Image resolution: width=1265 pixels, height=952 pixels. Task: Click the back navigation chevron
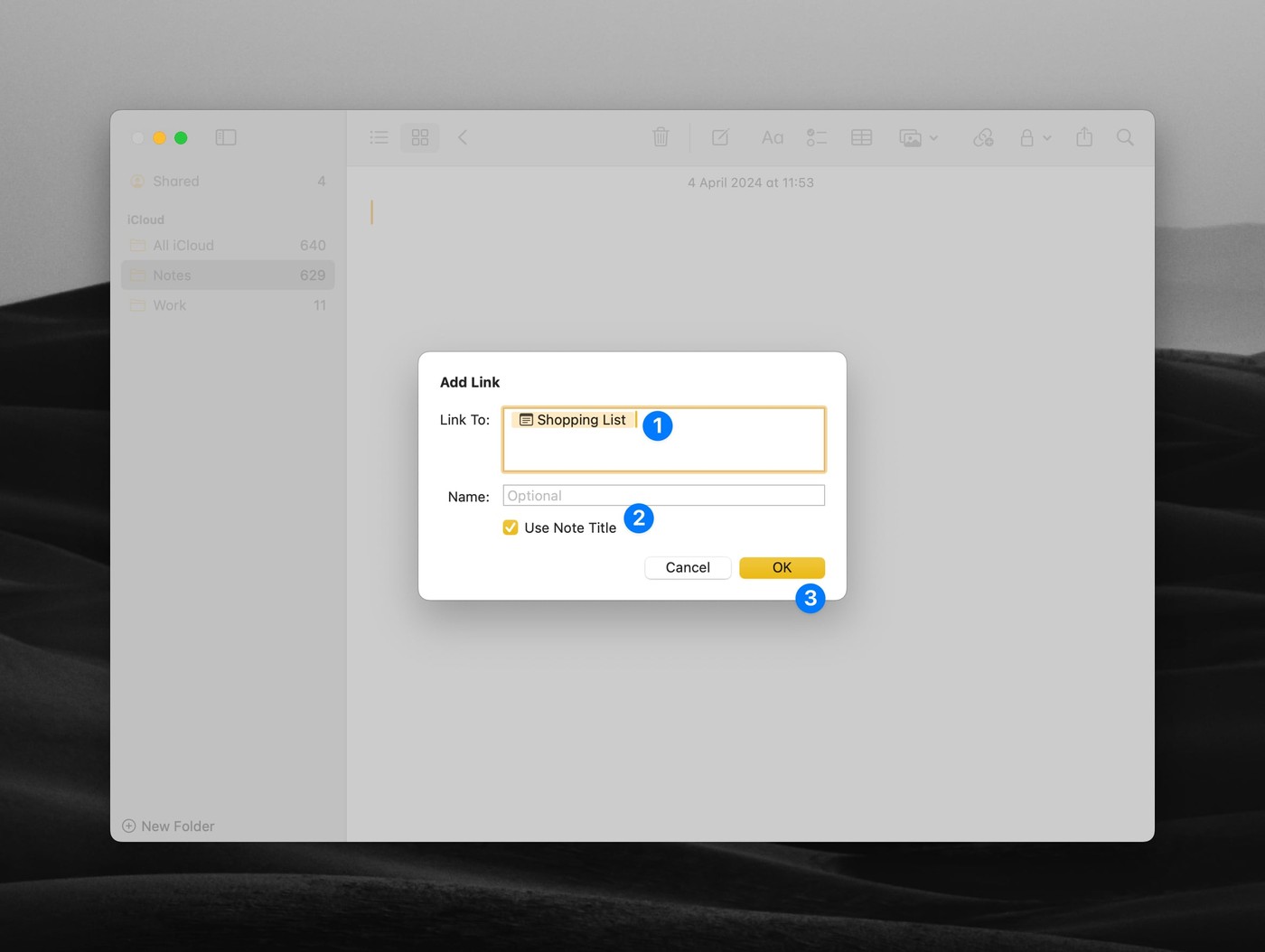click(x=462, y=137)
